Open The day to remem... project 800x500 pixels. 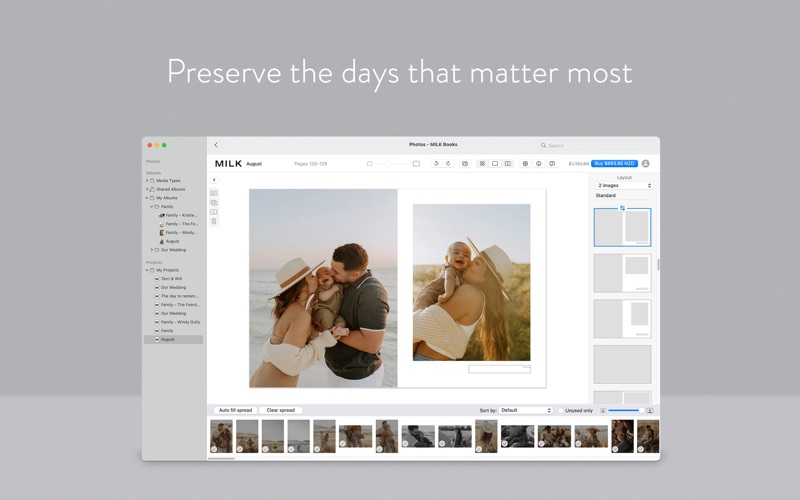tap(177, 296)
